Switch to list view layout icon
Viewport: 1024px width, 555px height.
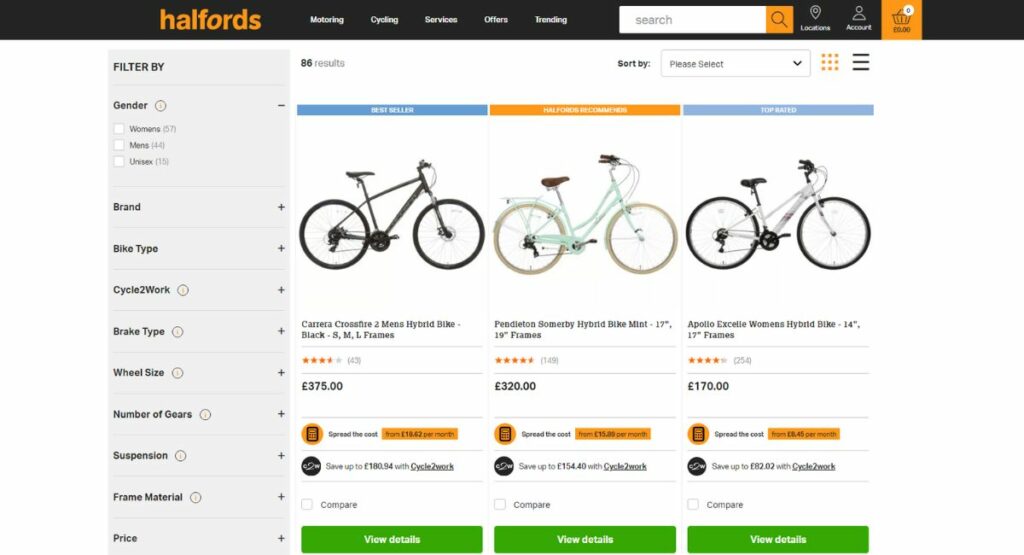point(861,62)
